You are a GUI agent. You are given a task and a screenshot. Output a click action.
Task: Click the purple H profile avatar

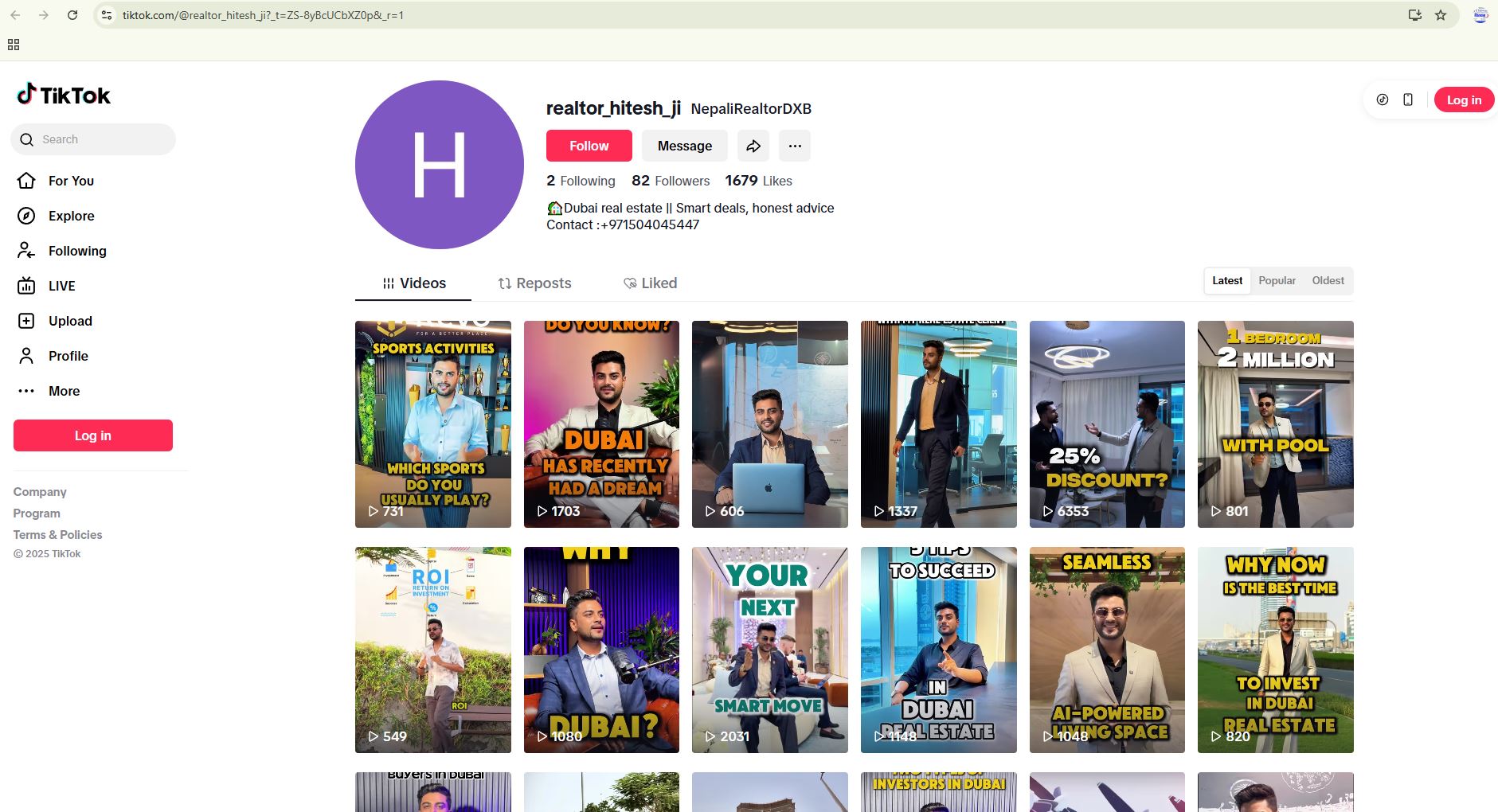pos(440,165)
